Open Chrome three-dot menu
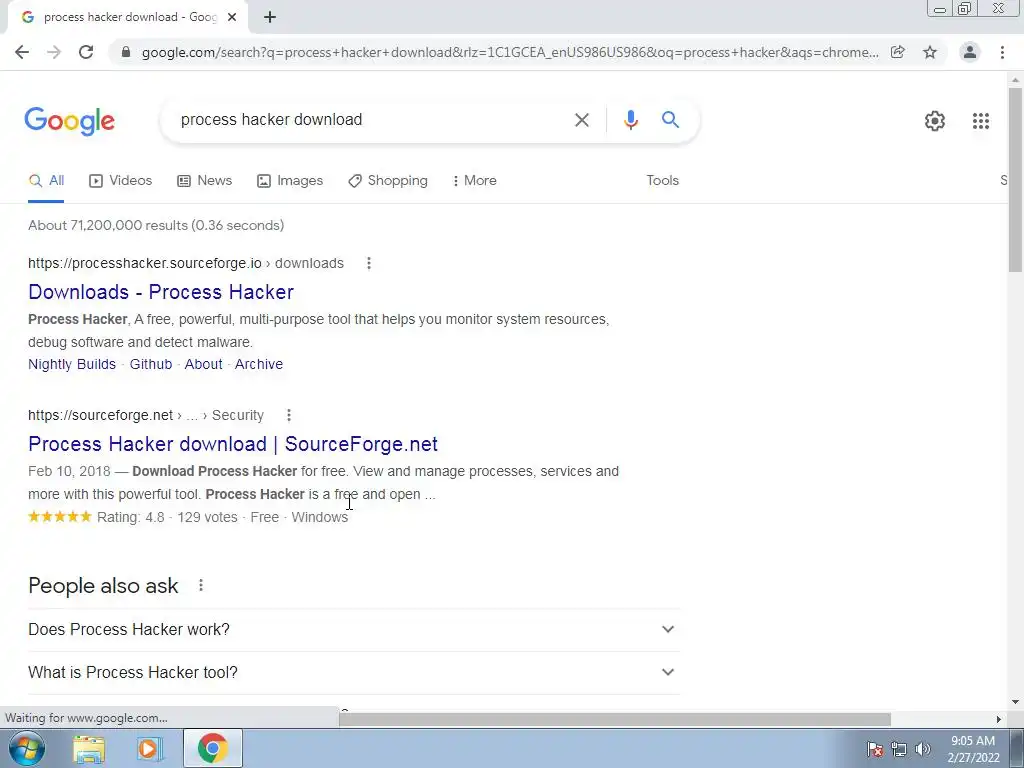This screenshot has width=1024, height=768. click(x=1002, y=52)
